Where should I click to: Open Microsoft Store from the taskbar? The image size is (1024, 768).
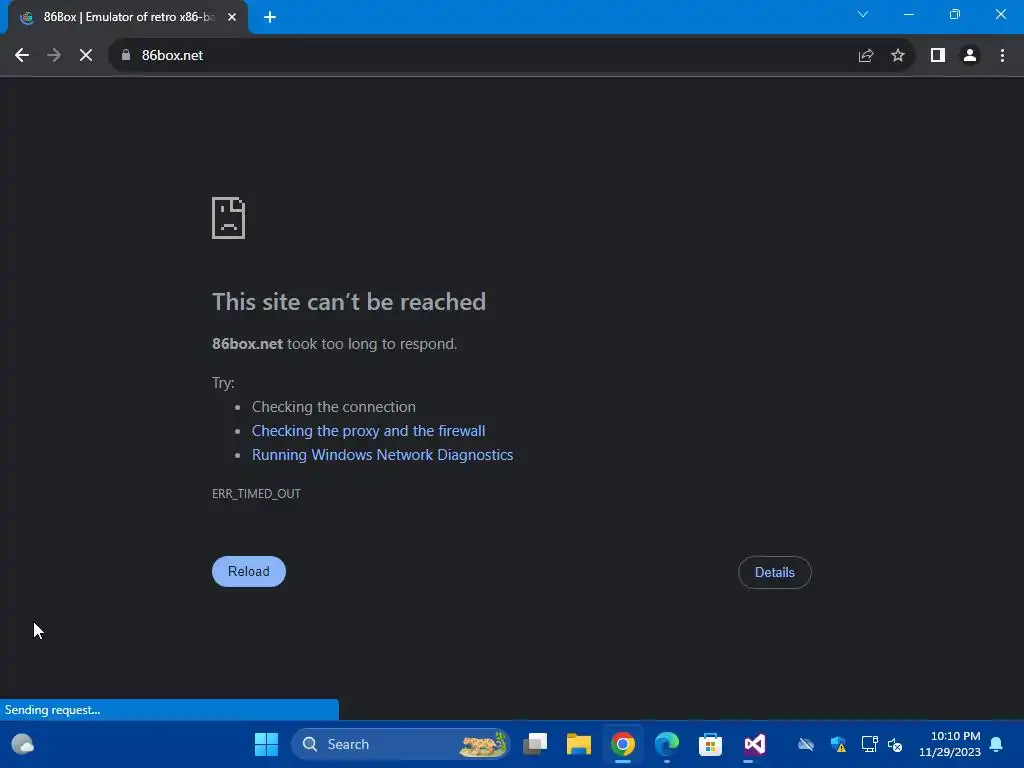[x=711, y=744]
